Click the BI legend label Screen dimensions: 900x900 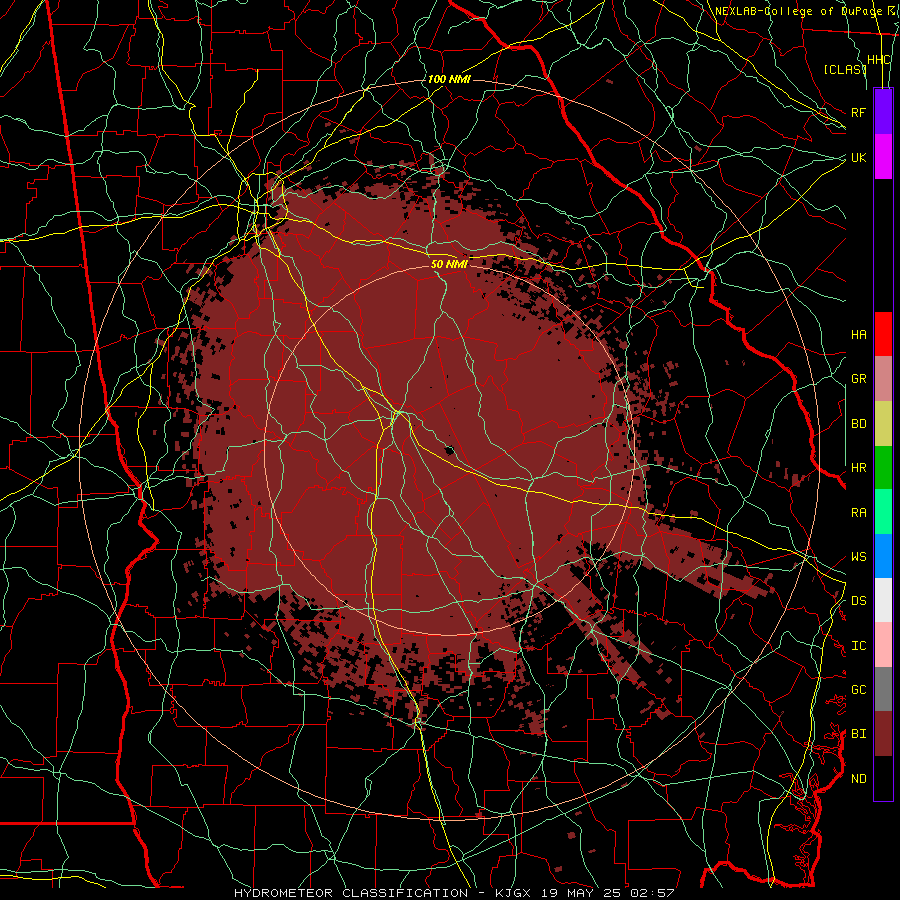coord(859,734)
